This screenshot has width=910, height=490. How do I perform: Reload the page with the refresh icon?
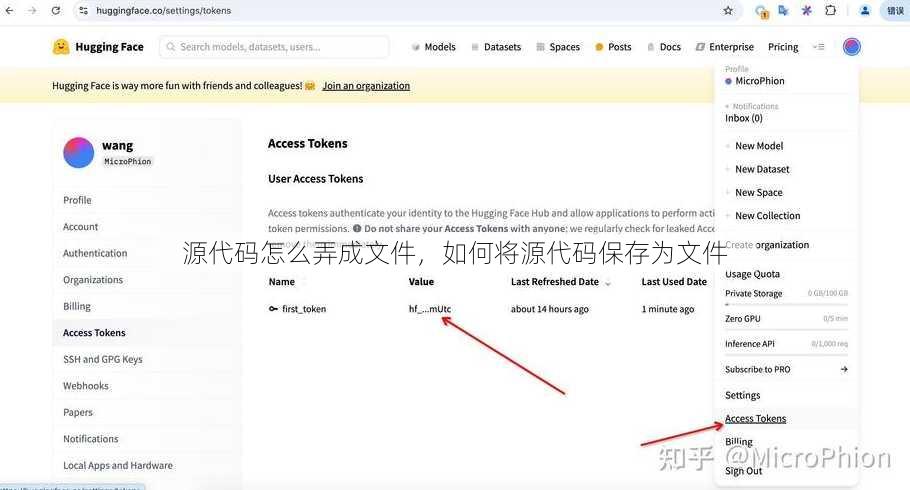point(56,10)
